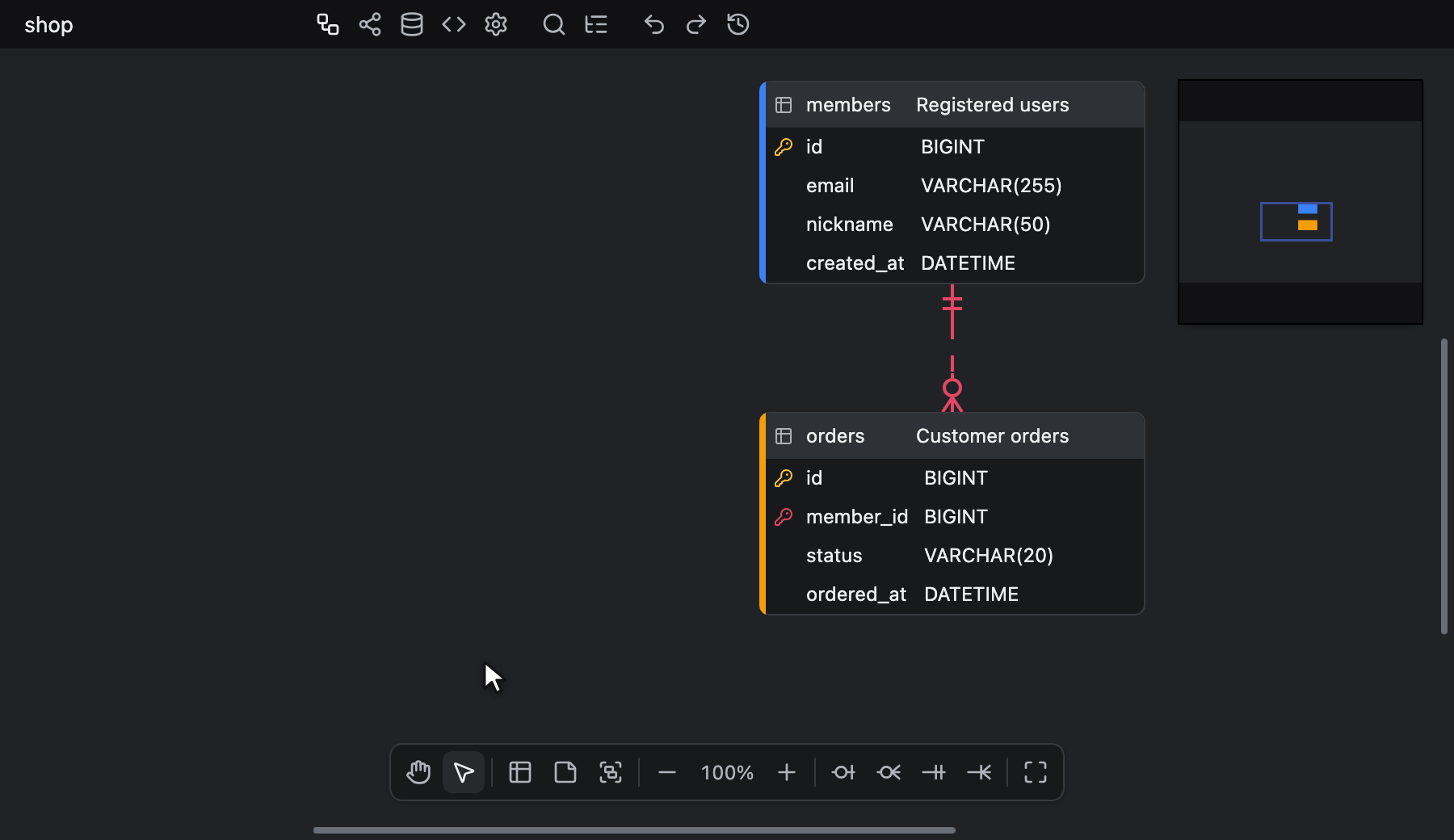This screenshot has height=840, width=1454.
Task: Choose the one-to-many relationship tool
Action: pos(979,772)
